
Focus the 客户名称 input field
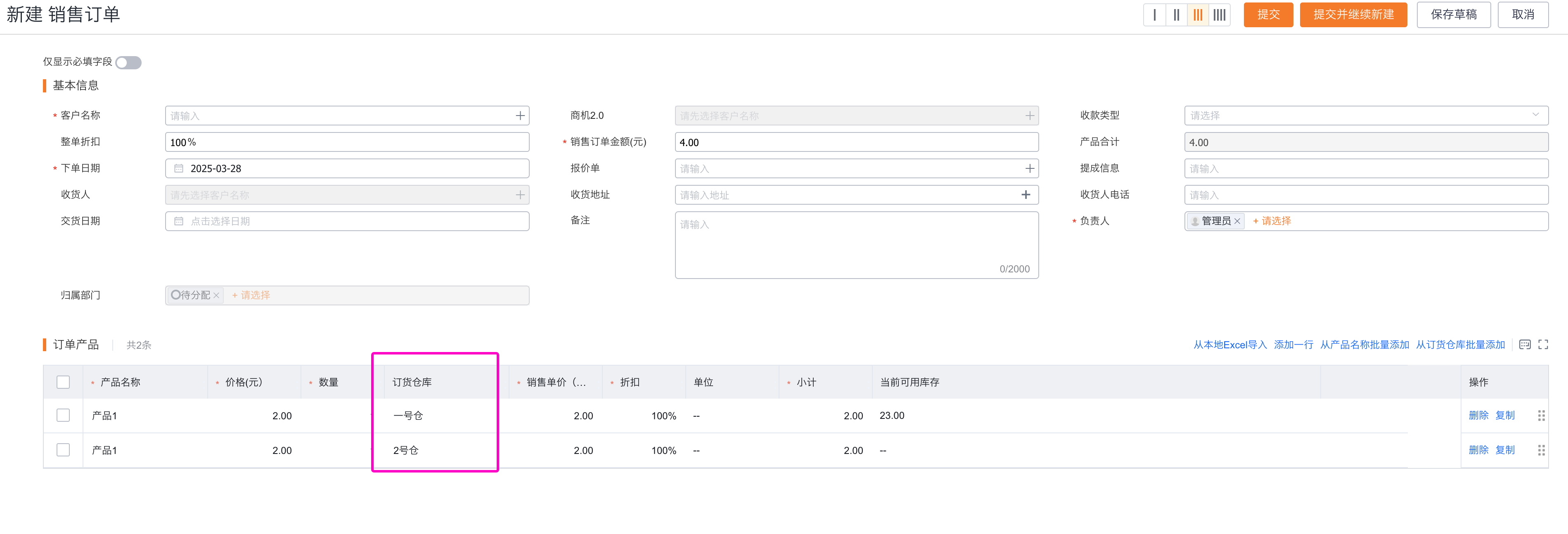point(347,116)
